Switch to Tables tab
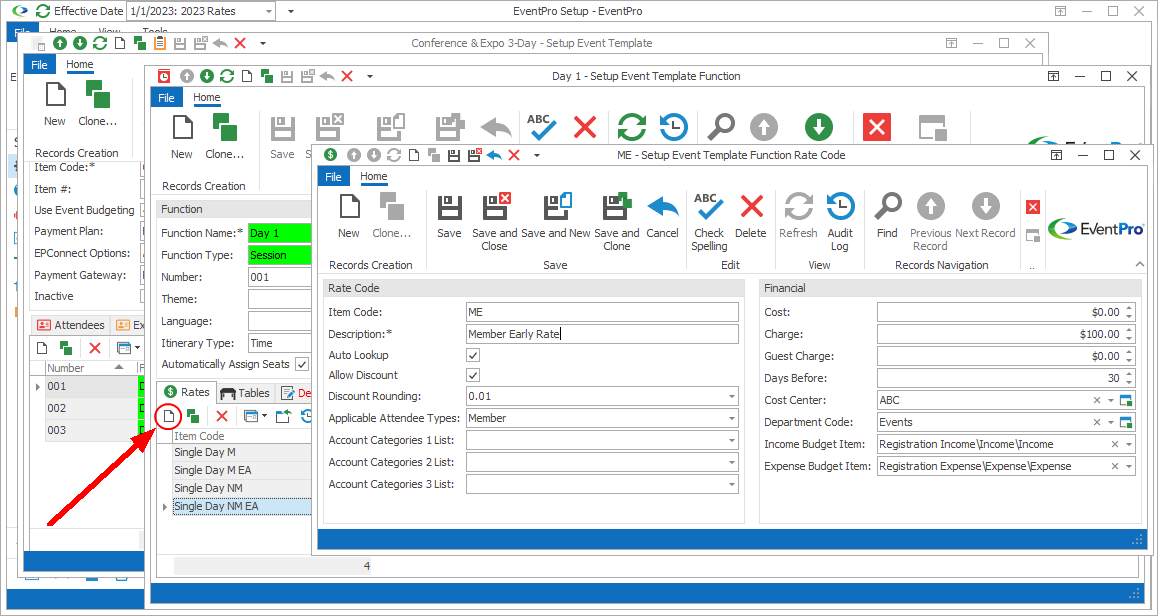 pyautogui.click(x=245, y=393)
